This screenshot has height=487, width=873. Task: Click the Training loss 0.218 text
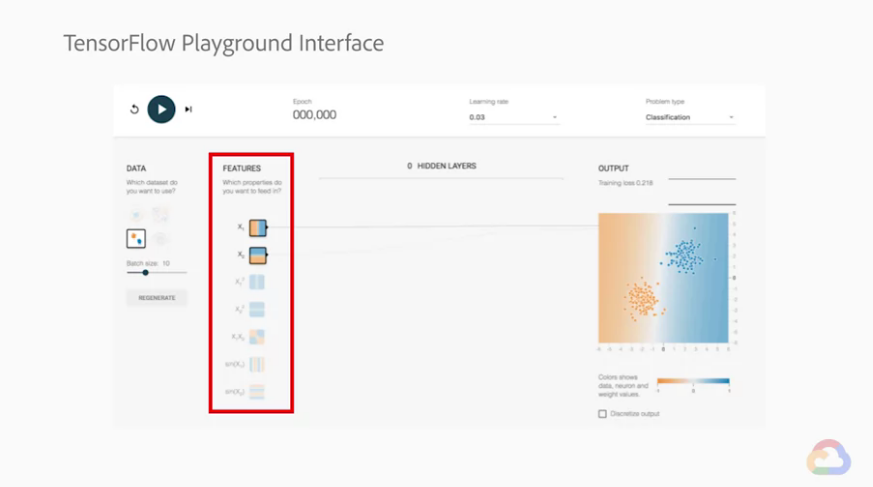625,183
